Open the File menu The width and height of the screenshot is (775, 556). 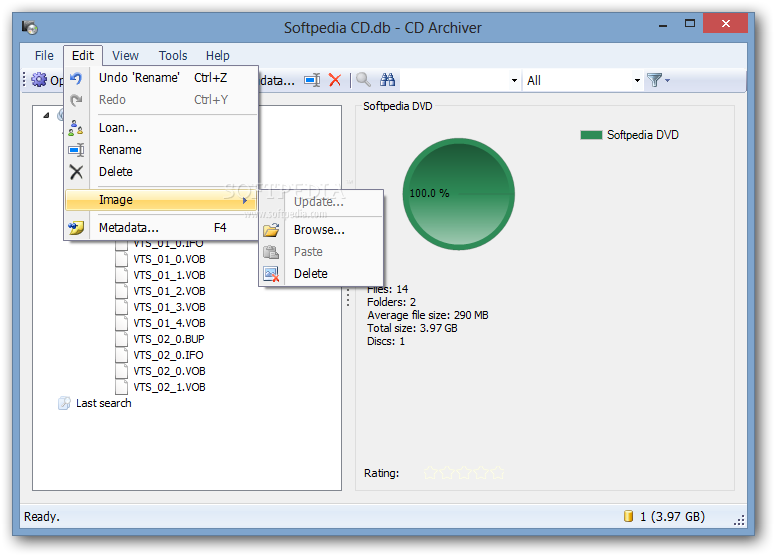click(44, 55)
